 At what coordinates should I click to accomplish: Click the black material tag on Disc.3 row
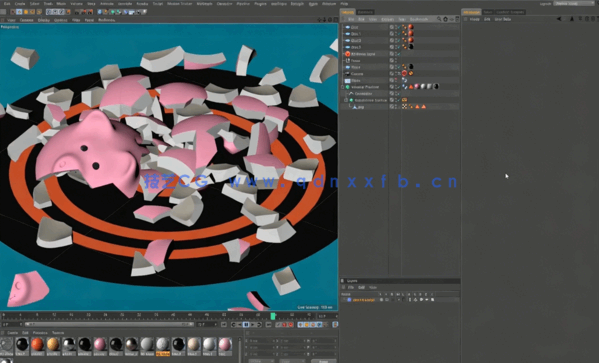pyautogui.click(x=411, y=47)
